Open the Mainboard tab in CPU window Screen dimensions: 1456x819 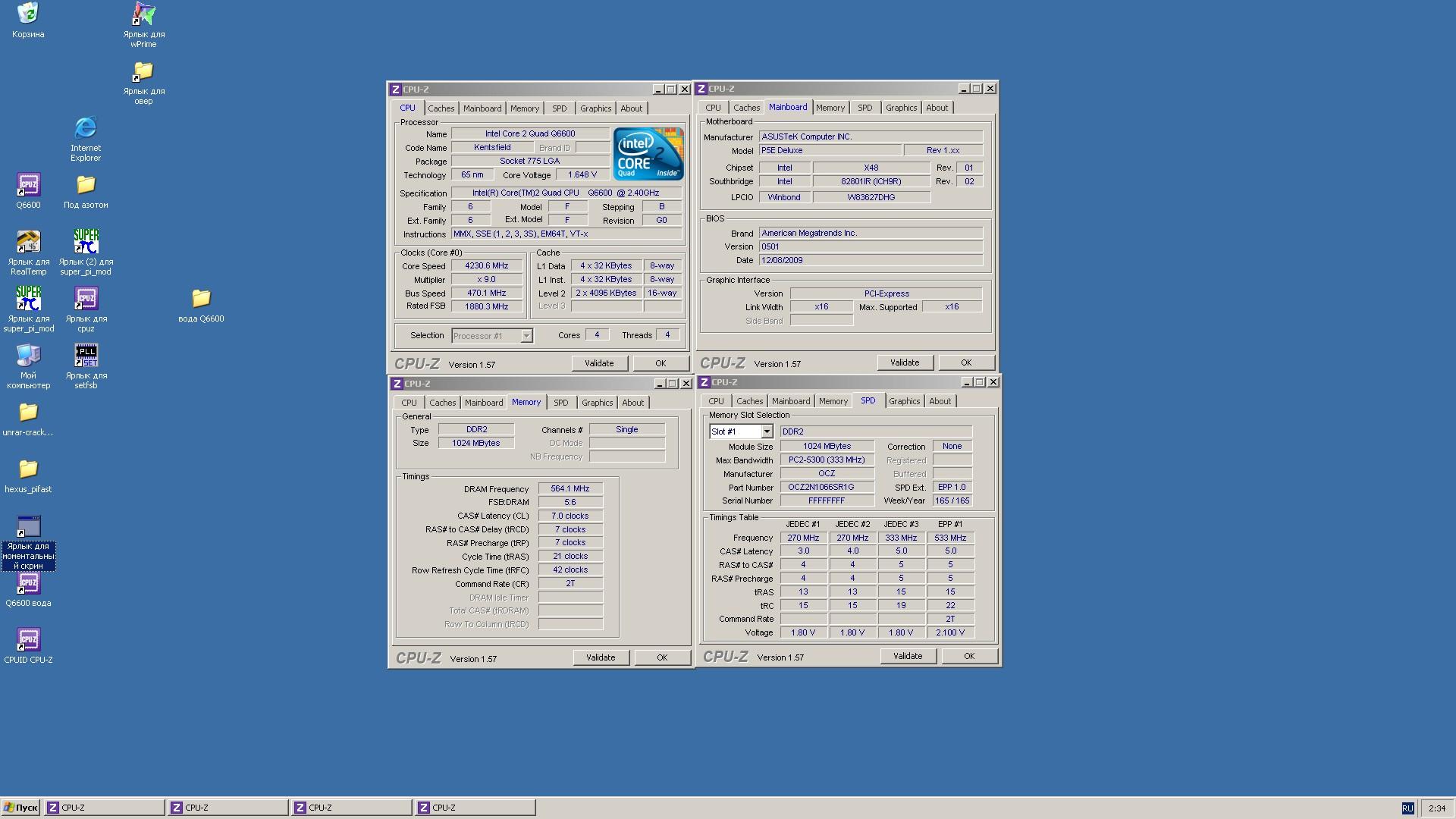coord(482,108)
